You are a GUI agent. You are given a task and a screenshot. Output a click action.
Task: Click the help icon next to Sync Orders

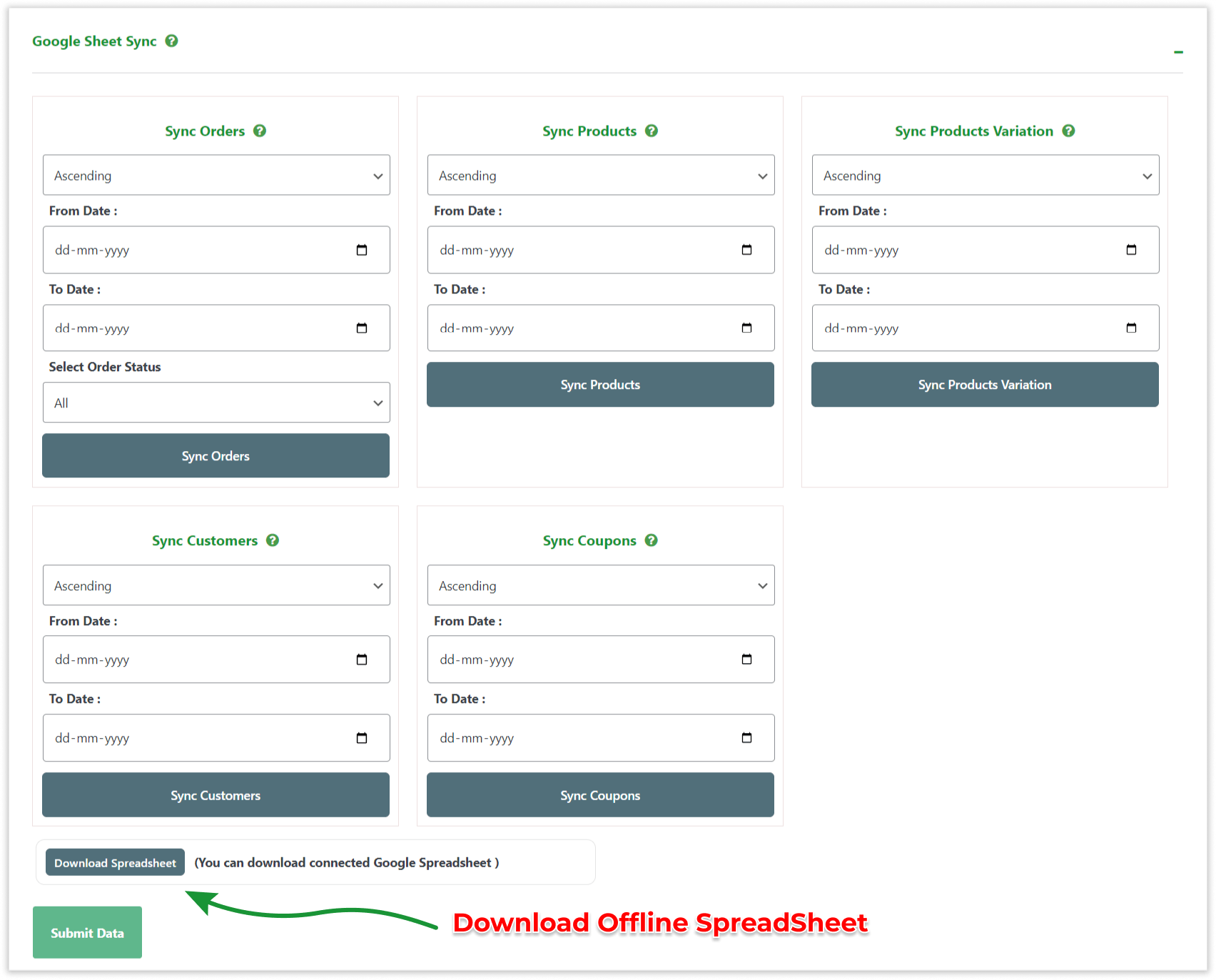pos(260,131)
